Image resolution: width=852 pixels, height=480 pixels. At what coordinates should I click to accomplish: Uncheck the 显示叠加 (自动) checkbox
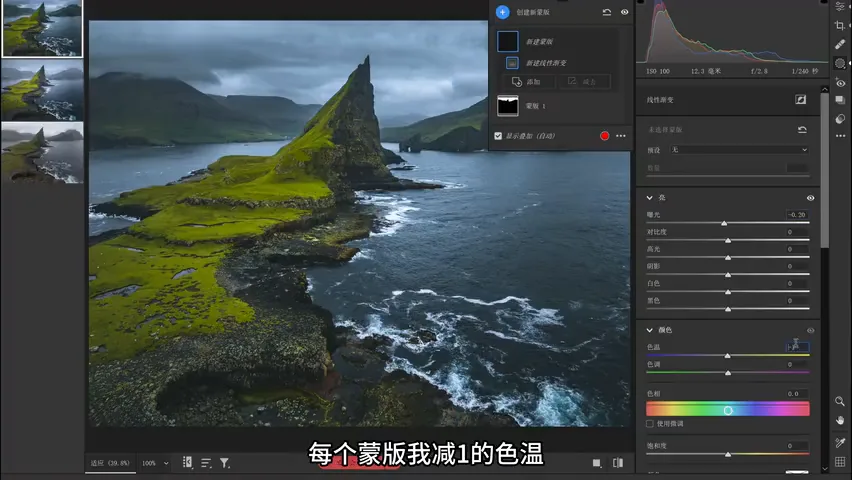tap(498, 136)
